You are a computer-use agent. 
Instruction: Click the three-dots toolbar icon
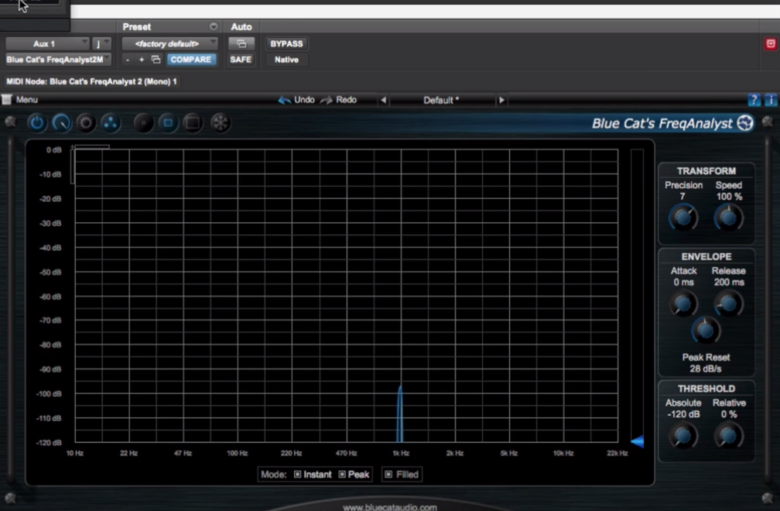pyautogui.click(x=110, y=123)
